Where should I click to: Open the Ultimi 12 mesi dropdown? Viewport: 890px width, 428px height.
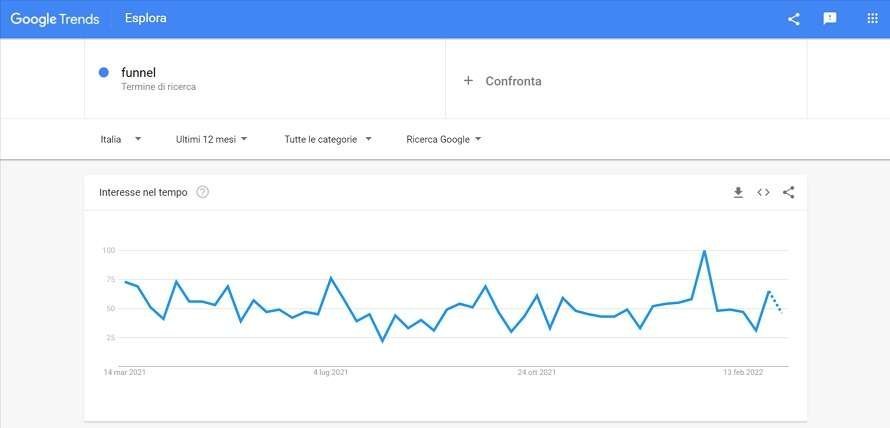coord(211,139)
